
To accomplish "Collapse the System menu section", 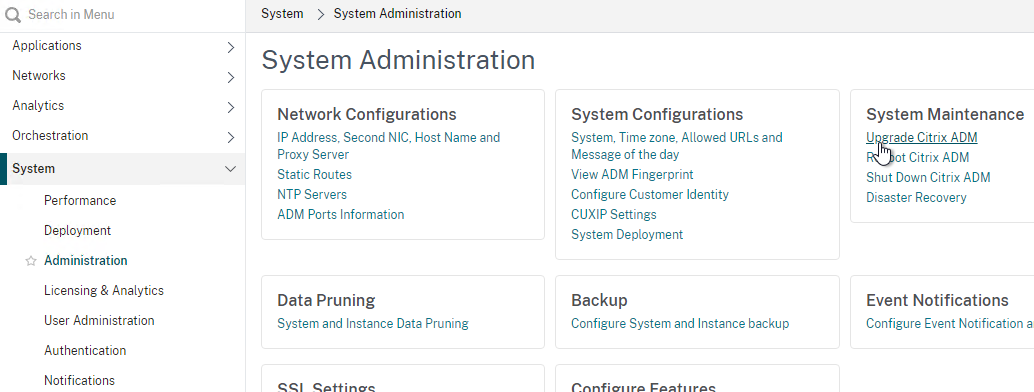I will point(231,169).
